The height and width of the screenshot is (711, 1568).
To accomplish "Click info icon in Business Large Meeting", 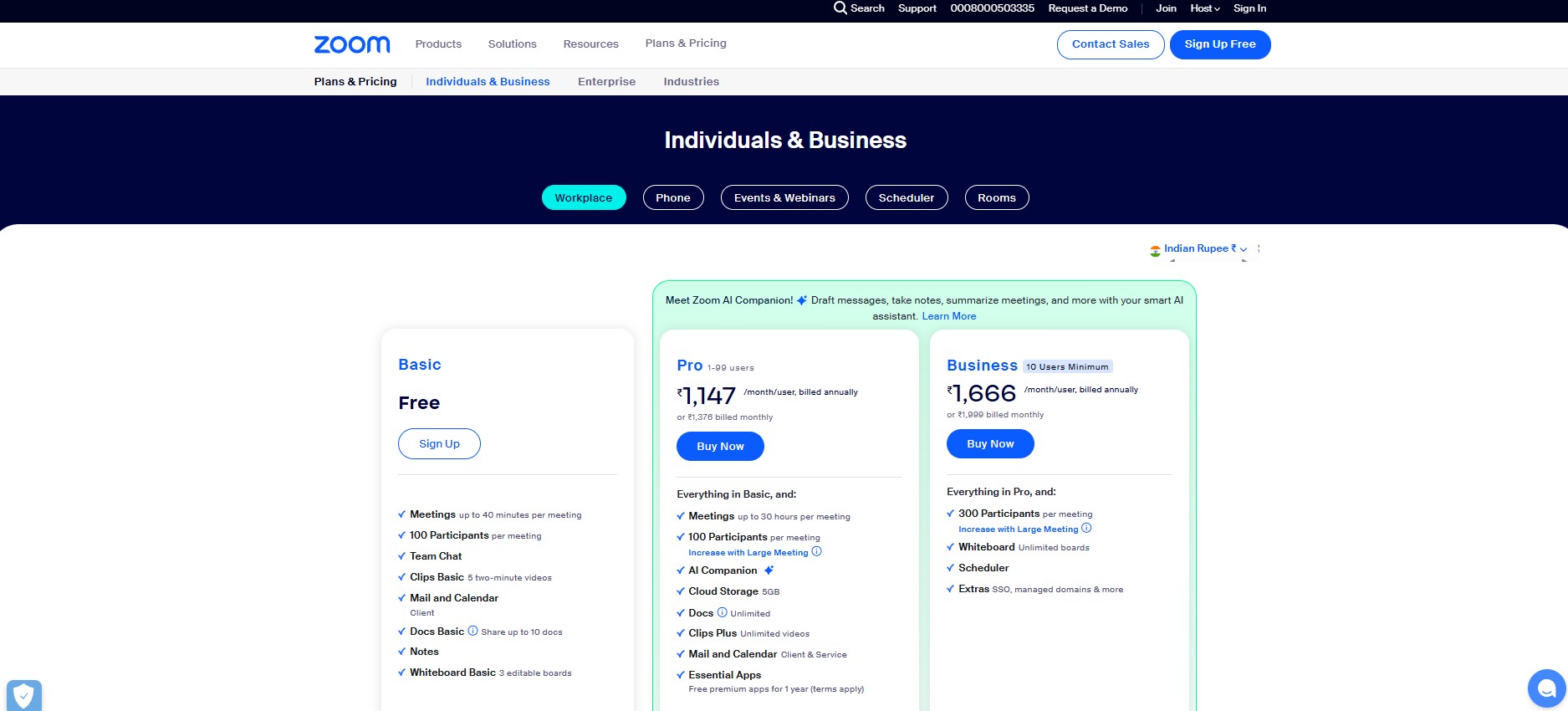I will (1086, 528).
